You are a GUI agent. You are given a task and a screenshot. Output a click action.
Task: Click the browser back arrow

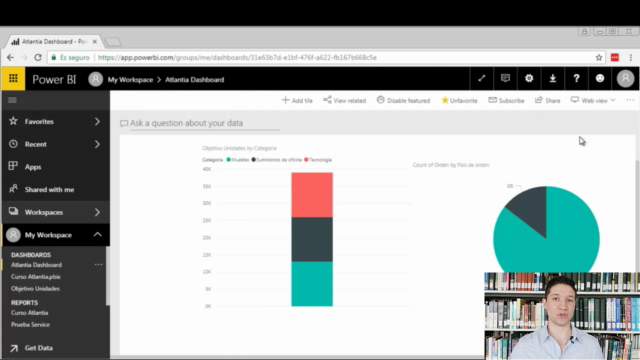(x=10, y=58)
